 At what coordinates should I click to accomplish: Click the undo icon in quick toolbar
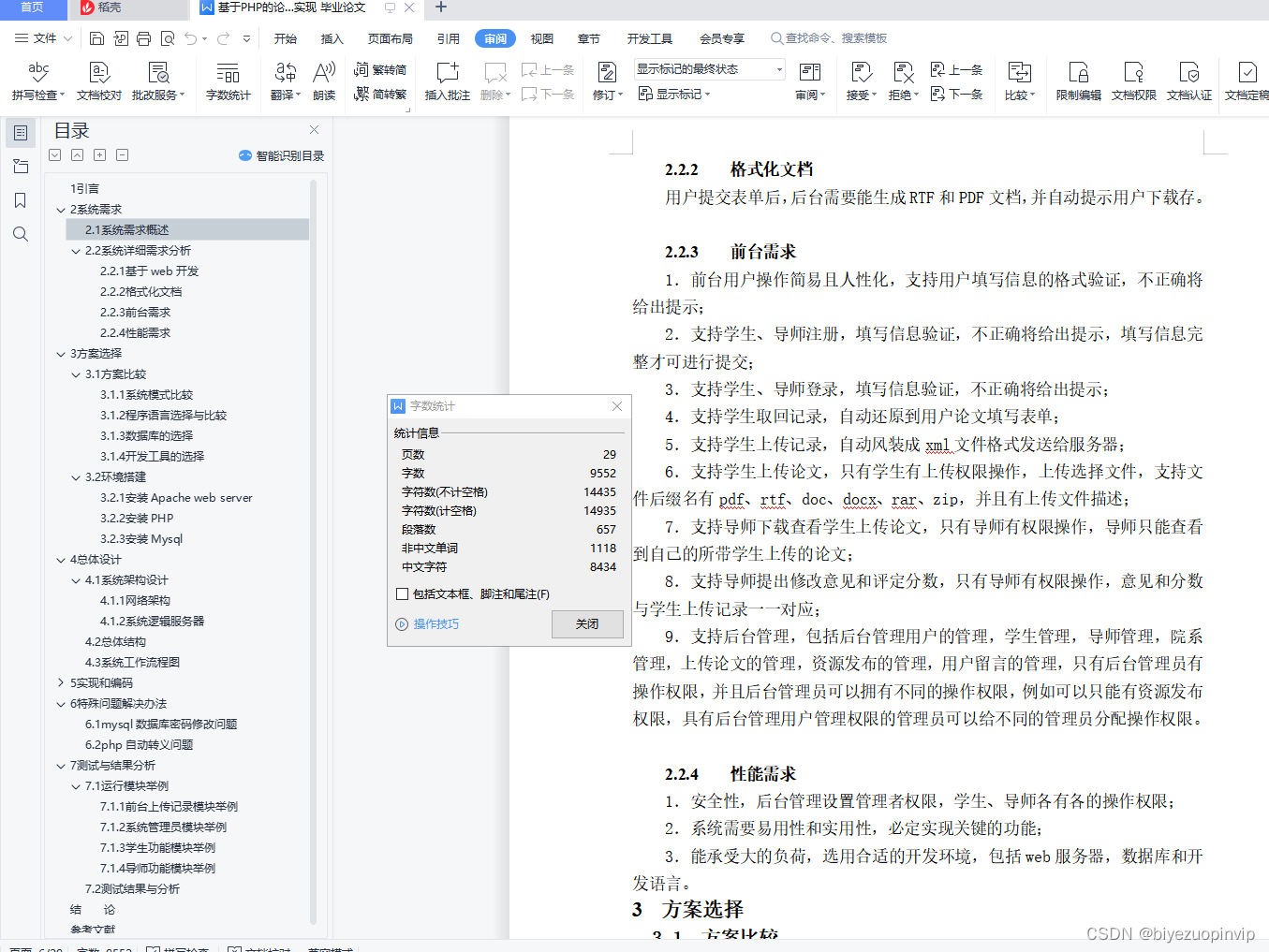pyautogui.click(x=191, y=38)
